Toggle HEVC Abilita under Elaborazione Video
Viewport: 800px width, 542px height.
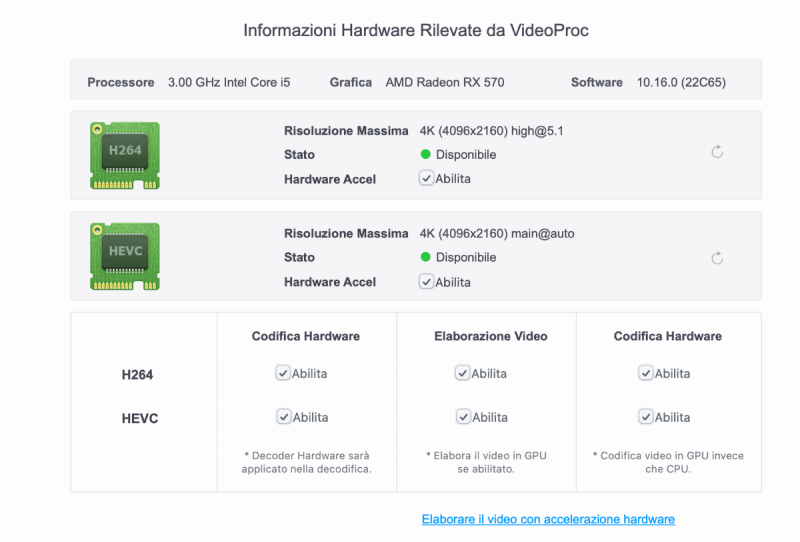[463, 417]
